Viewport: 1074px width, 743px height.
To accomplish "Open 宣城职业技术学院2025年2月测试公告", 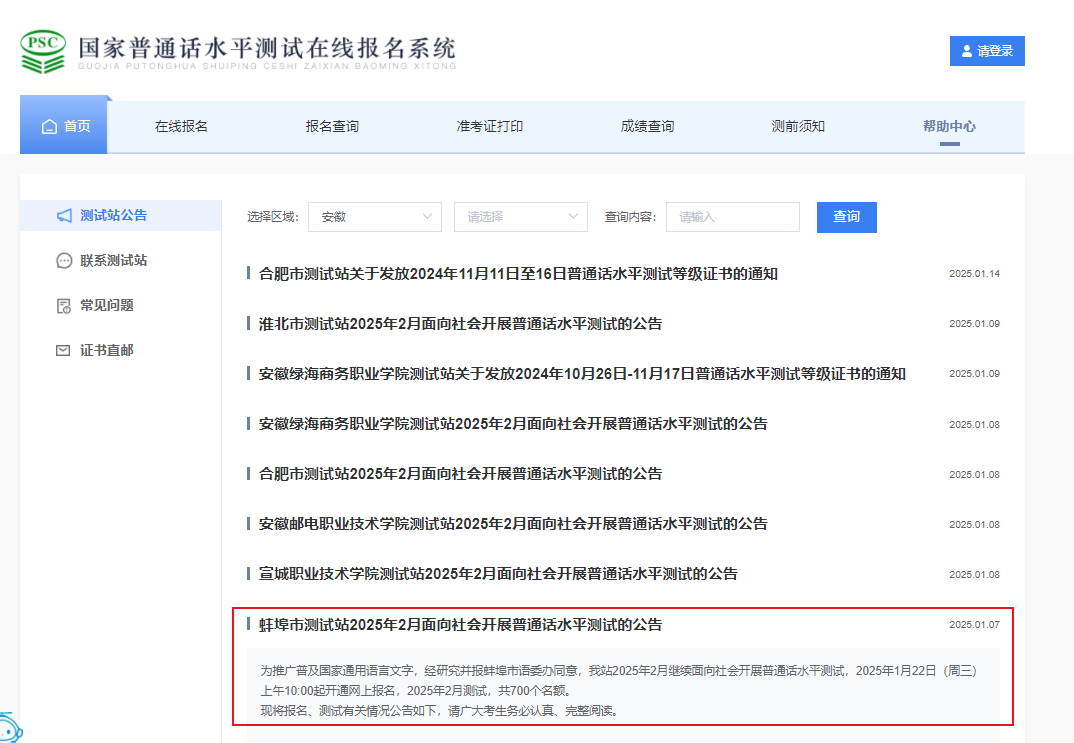I will (498, 574).
